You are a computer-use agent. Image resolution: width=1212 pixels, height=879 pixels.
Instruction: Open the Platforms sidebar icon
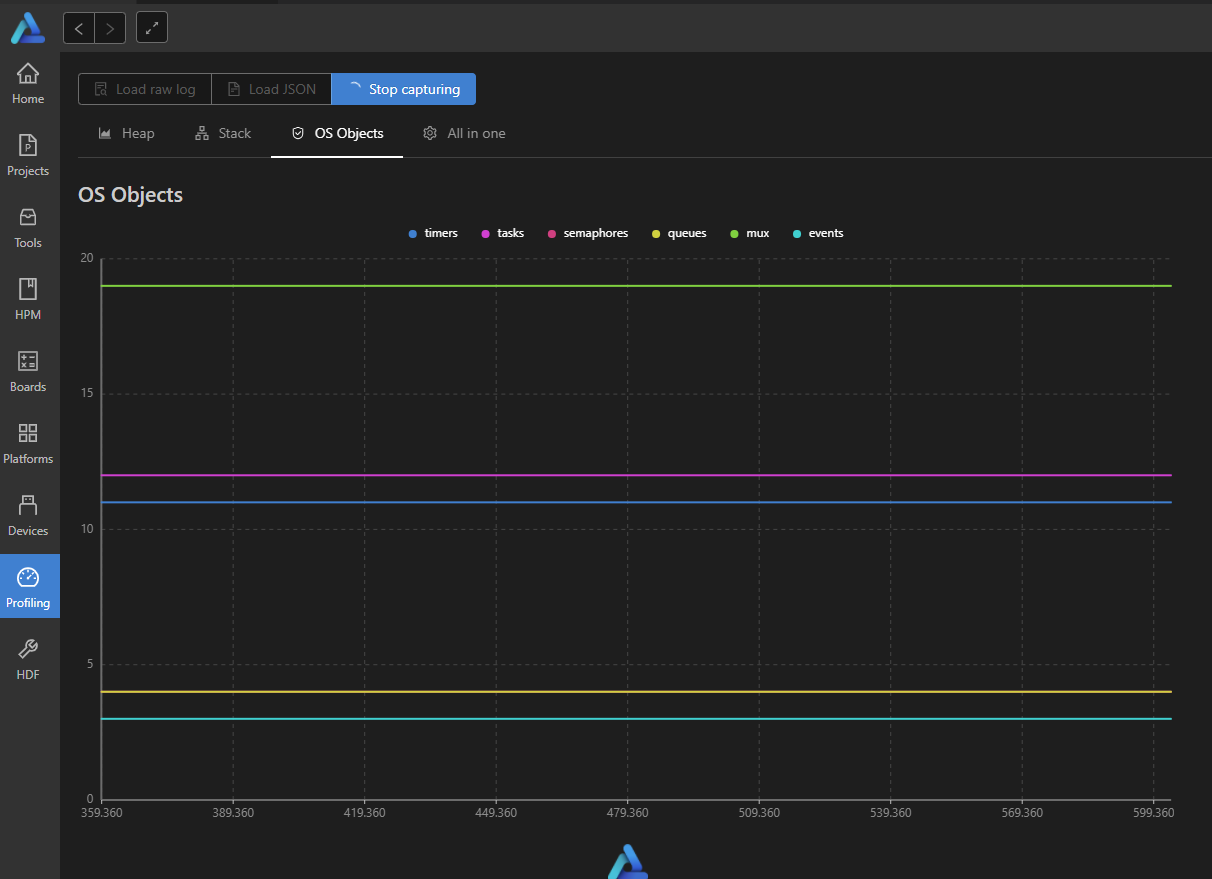[28, 434]
